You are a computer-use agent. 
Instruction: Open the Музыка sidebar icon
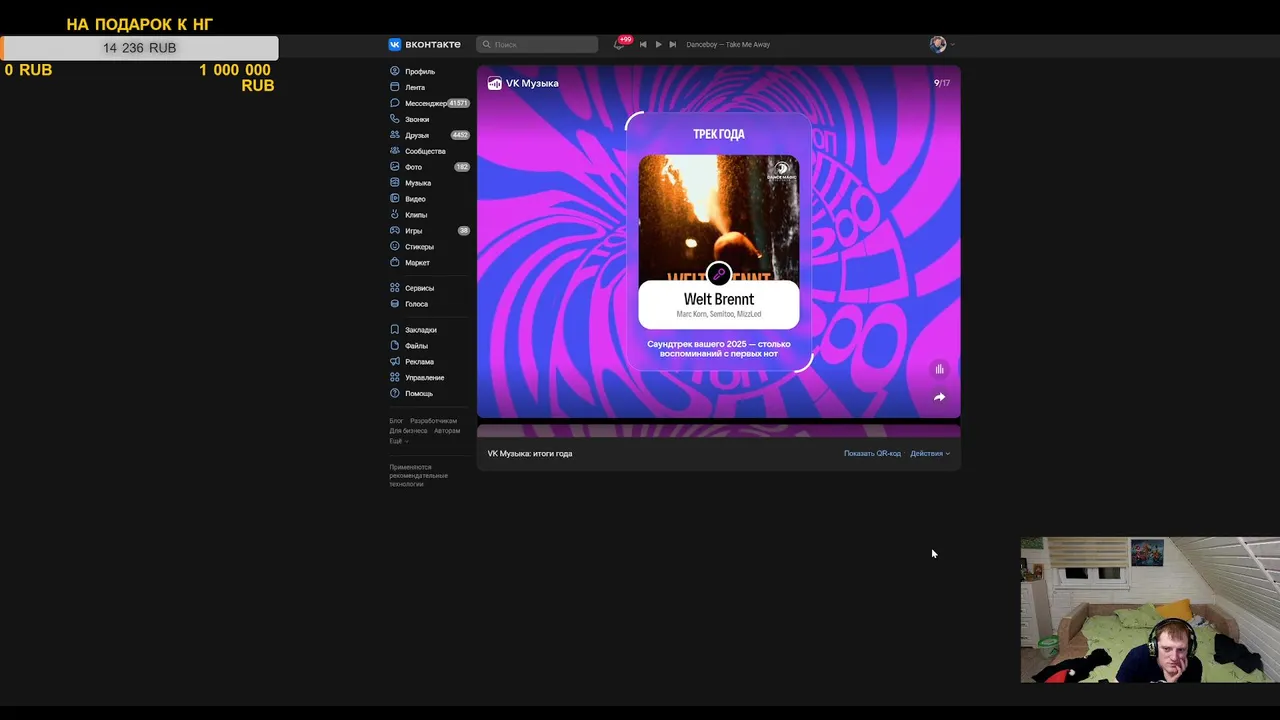point(395,183)
